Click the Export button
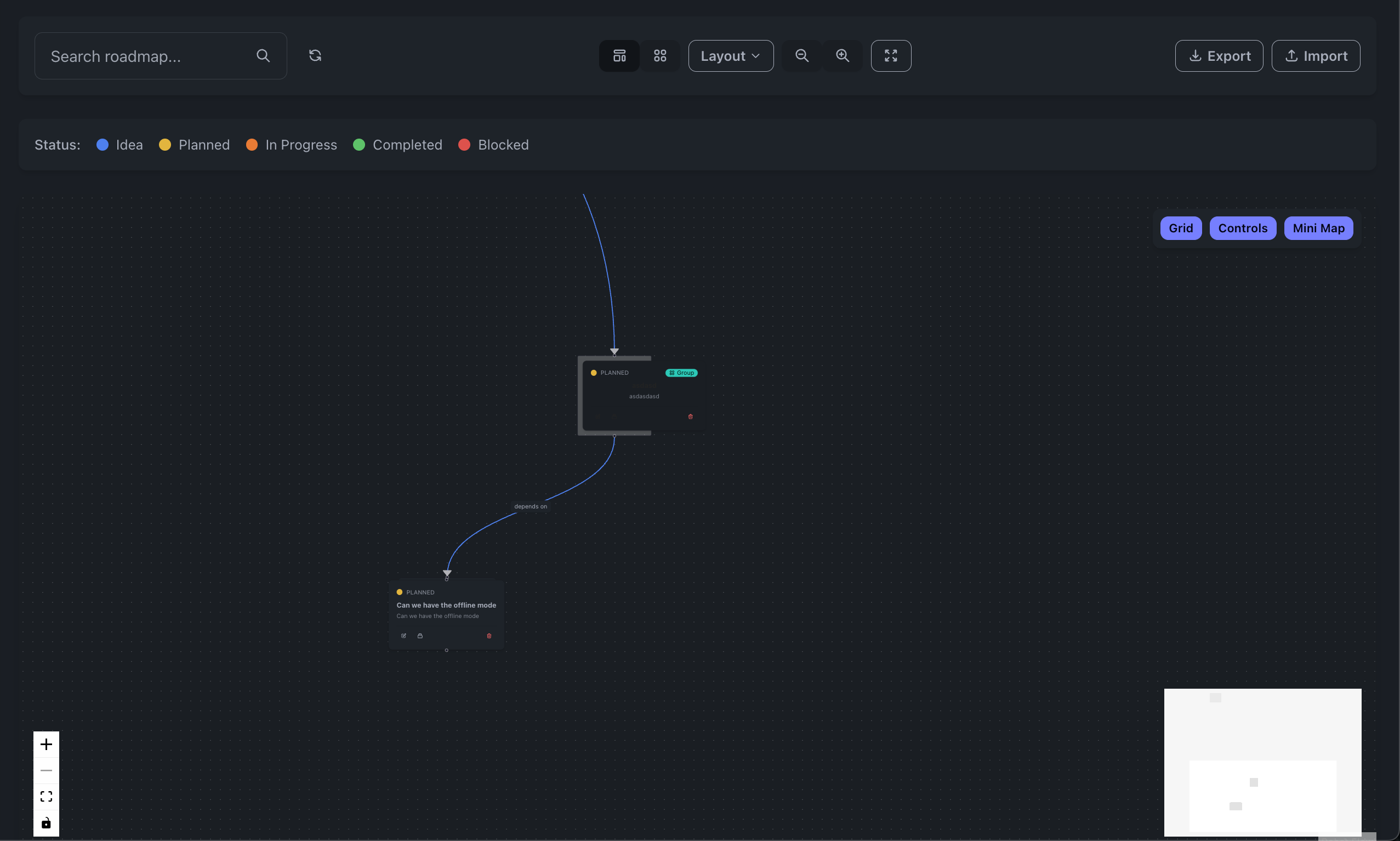 coord(1219,55)
